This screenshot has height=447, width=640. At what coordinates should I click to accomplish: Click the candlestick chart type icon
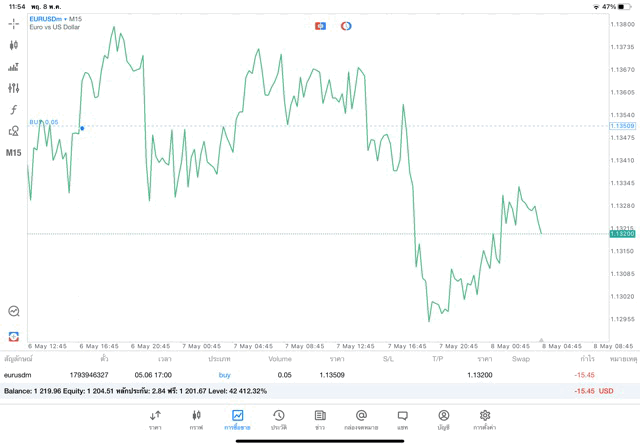tap(14, 45)
